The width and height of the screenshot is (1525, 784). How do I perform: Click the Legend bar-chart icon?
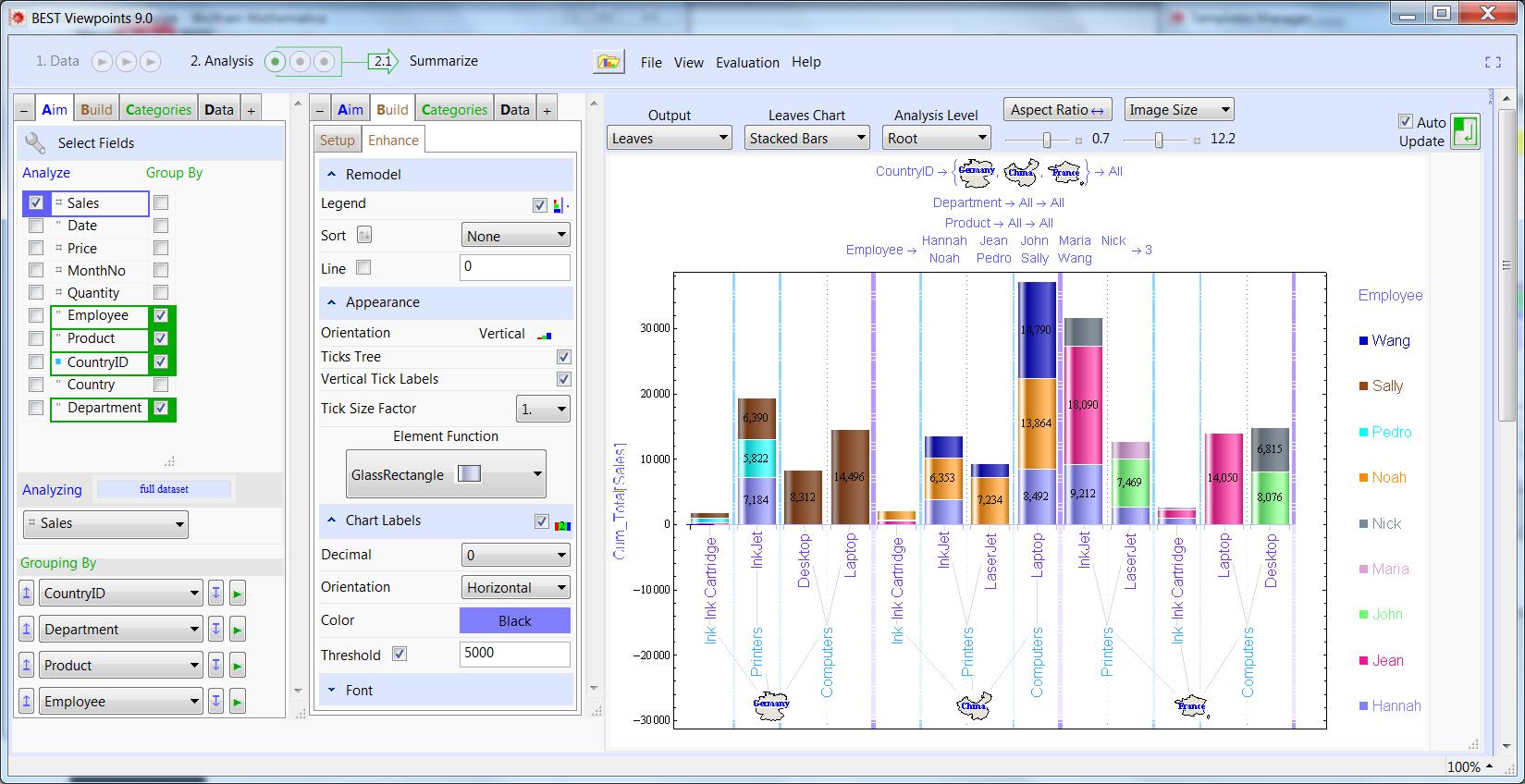pyautogui.click(x=560, y=205)
